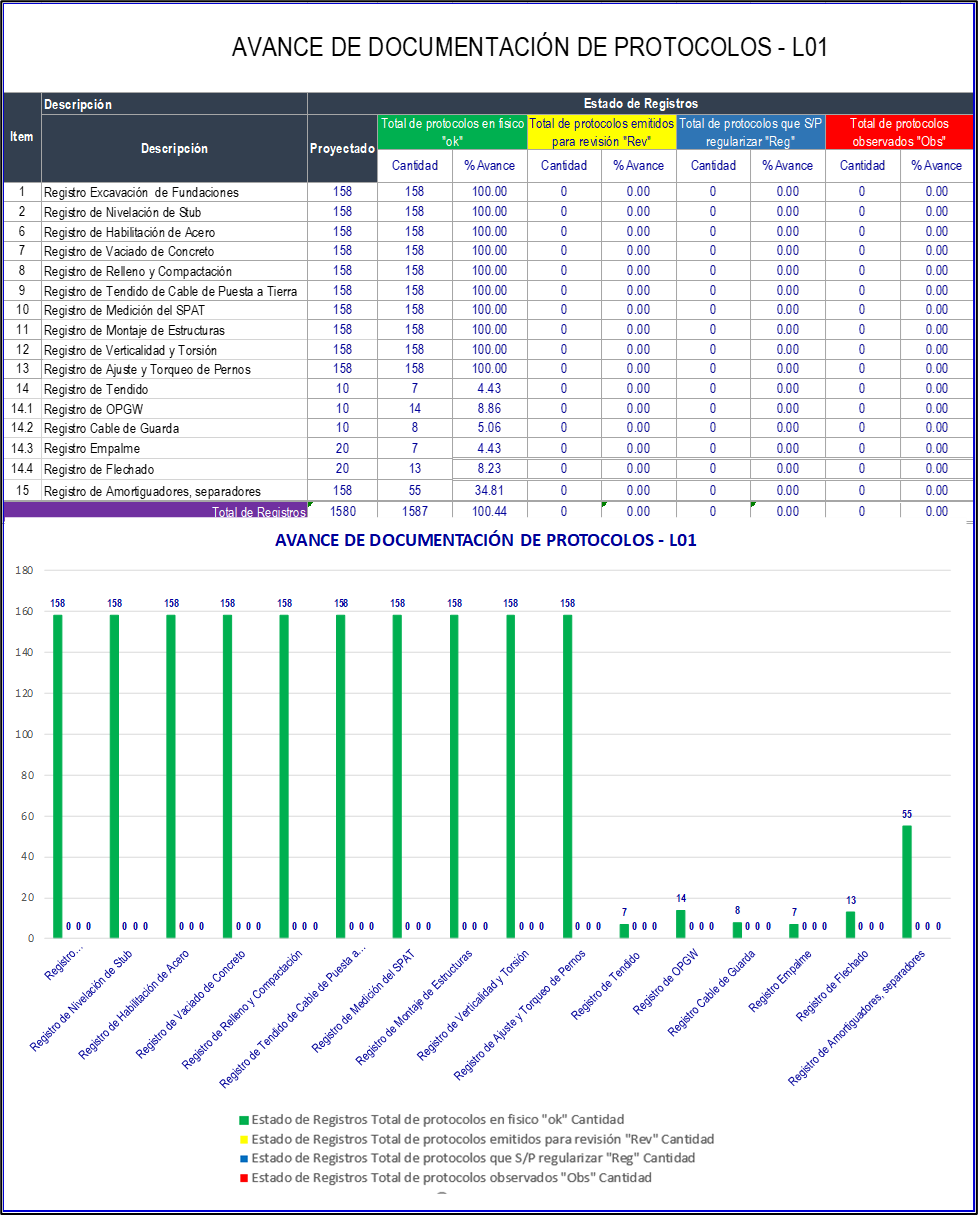The width and height of the screenshot is (978, 1215).
Task: Click the "Registro de Amortiguadores, separadores" axis label
Action: (860, 1017)
